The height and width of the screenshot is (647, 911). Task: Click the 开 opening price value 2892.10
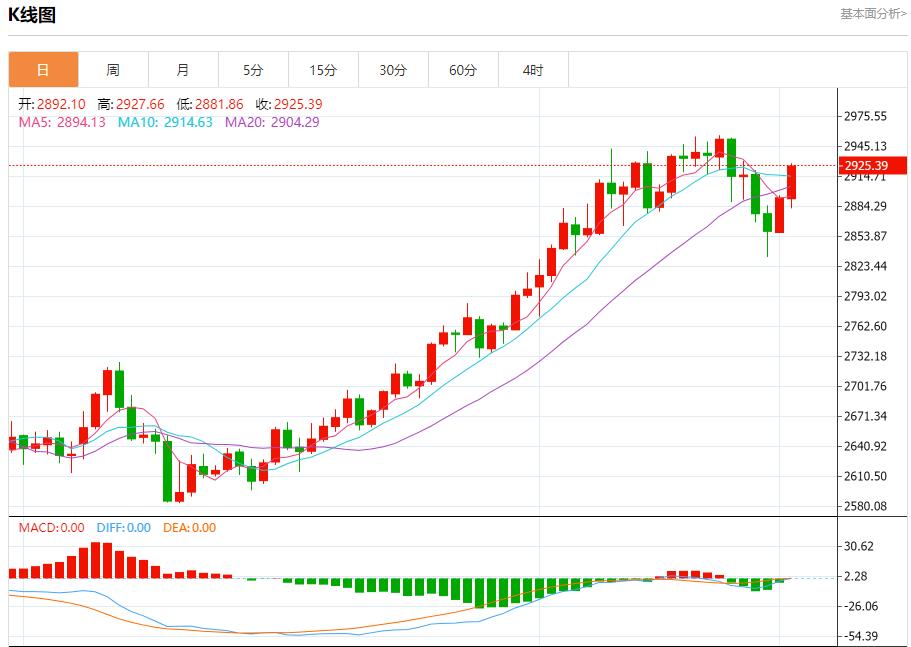(61, 104)
